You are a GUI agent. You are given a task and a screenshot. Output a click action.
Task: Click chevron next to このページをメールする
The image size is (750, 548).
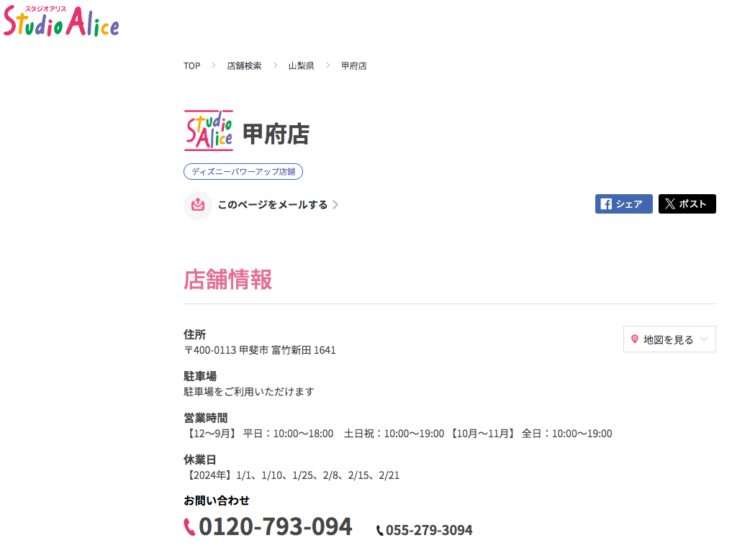point(336,205)
